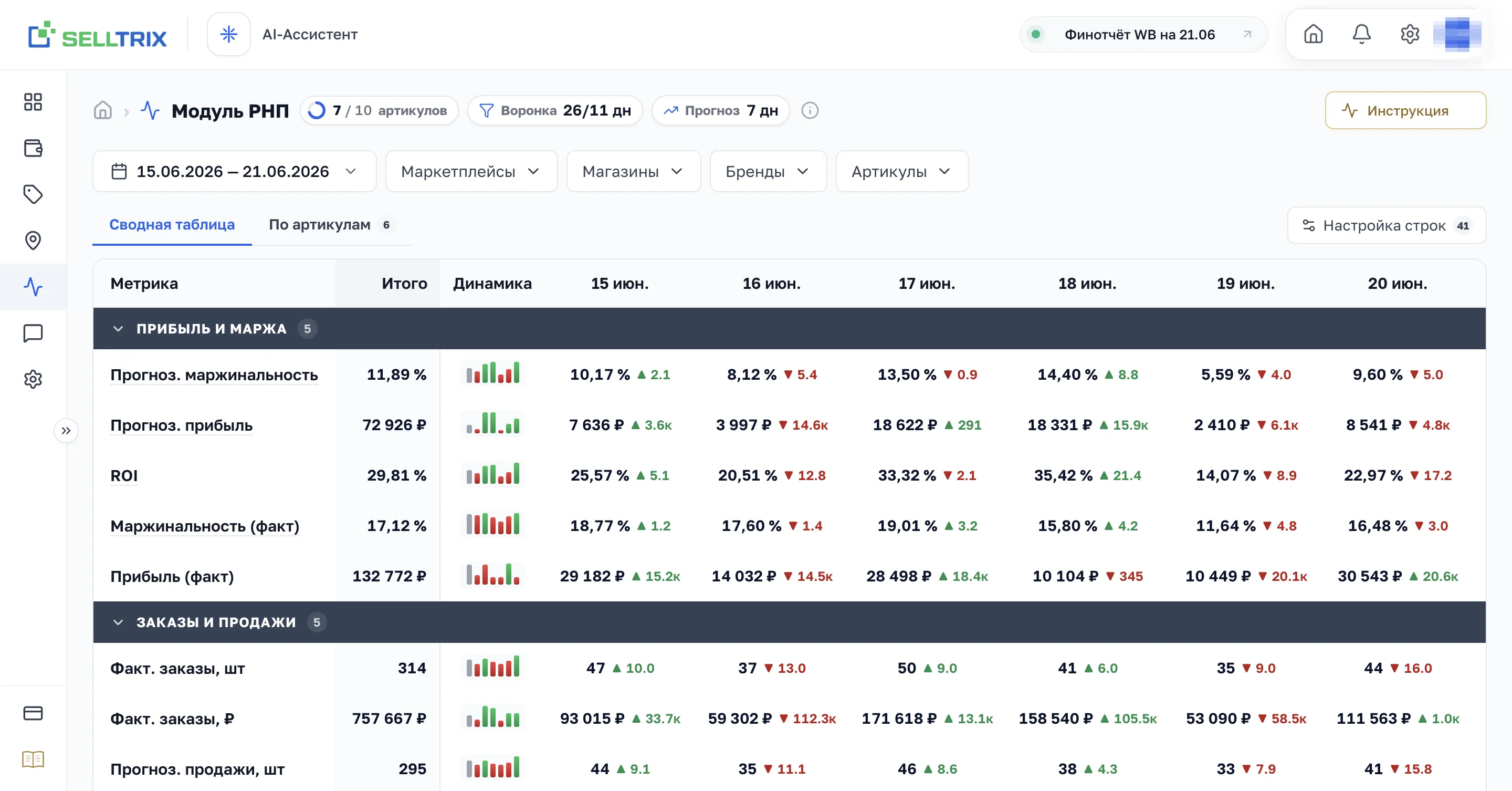Click the Финотчёт WB на 21.06 status pill
Screen dimensions: 1512x791
point(1143,35)
